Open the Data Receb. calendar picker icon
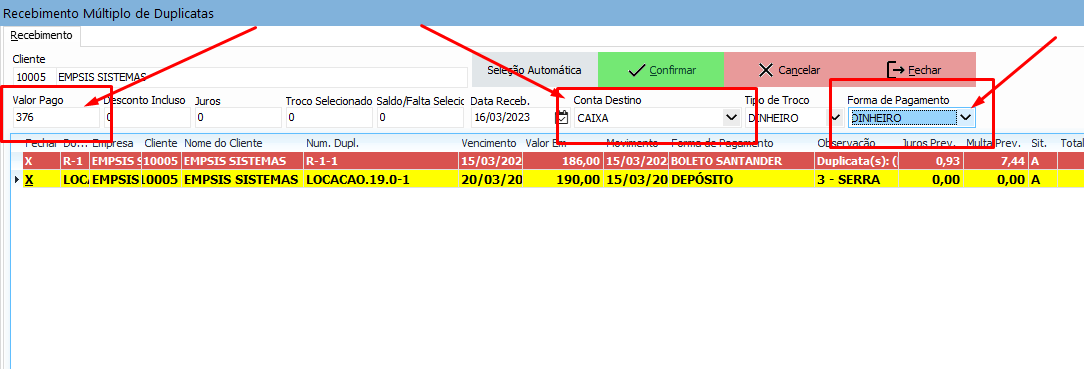This screenshot has width=1084, height=369. click(562, 117)
